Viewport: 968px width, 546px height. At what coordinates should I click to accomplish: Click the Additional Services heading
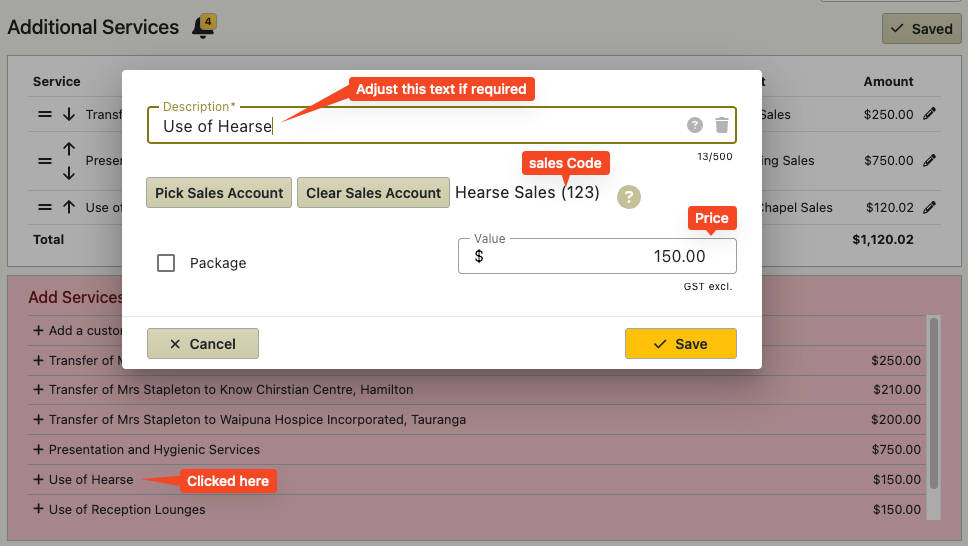click(x=93, y=27)
